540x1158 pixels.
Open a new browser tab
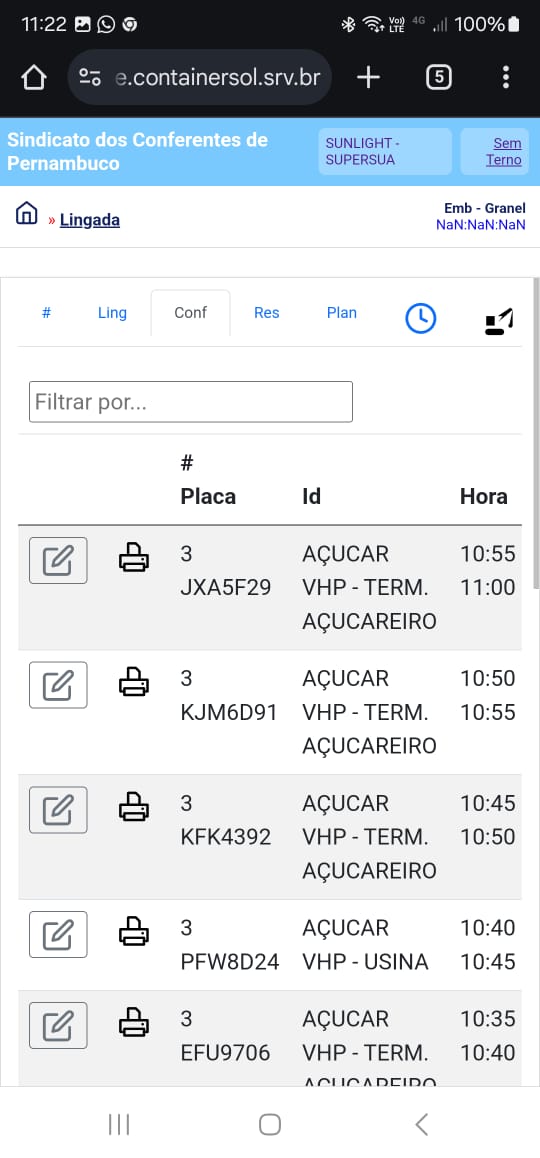pyautogui.click(x=368, y=78)
